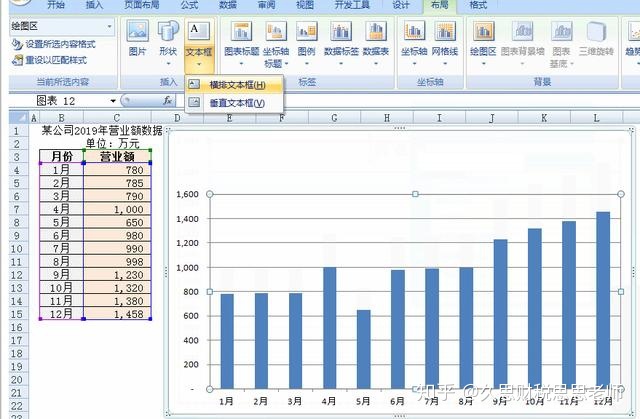Select row header 16
640x419 pixels.
17,327
